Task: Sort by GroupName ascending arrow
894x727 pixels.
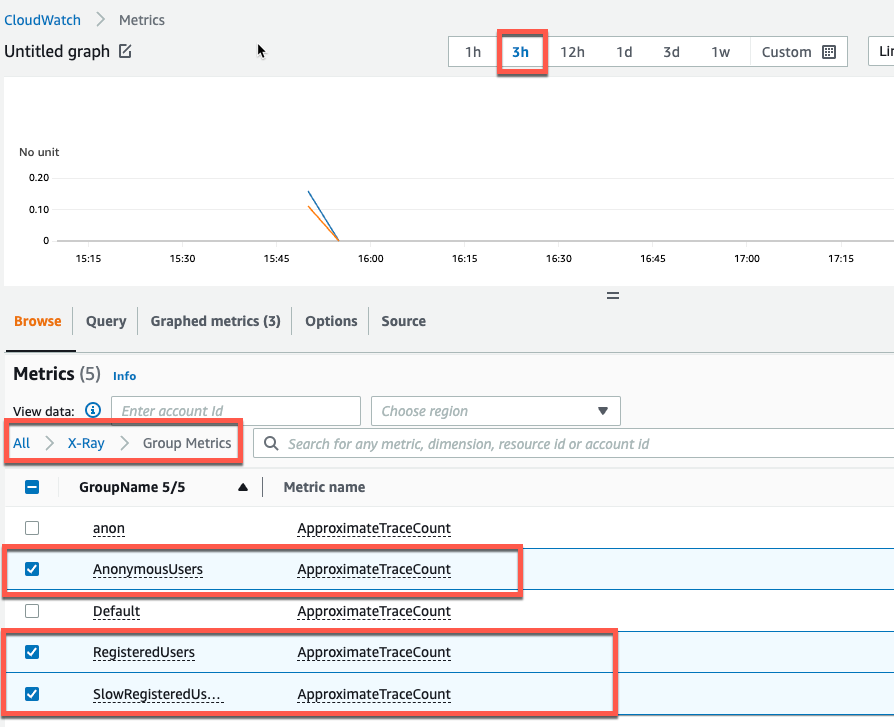Action: [x=243, y=487]
